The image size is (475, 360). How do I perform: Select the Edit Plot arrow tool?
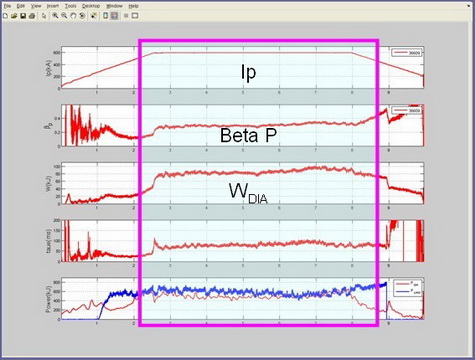click(44, 16)
